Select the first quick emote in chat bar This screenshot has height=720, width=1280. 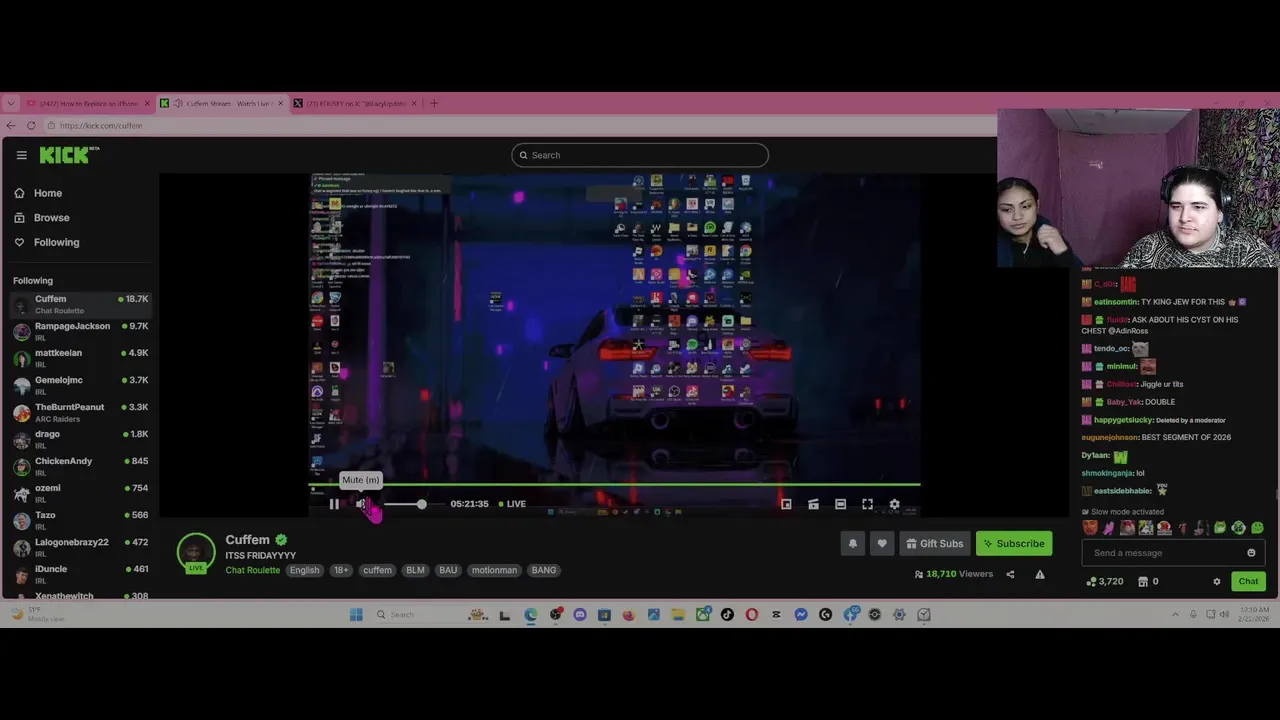pyautogui.click(x=1090, y=528)
